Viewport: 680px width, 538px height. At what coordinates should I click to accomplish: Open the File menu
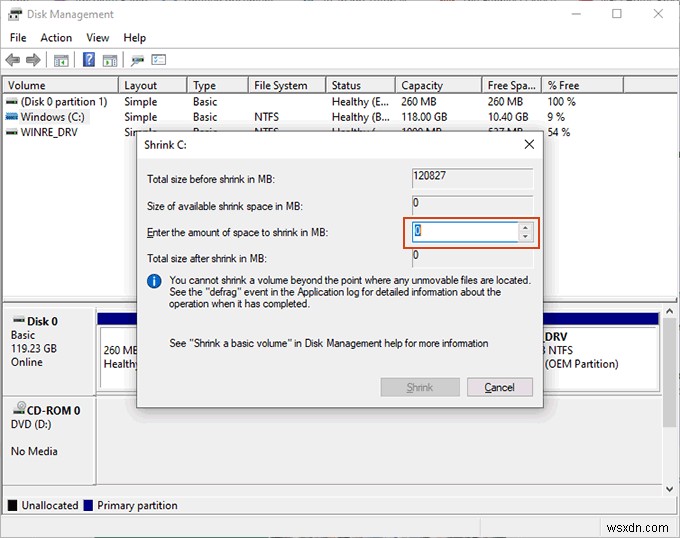[18, 38]
